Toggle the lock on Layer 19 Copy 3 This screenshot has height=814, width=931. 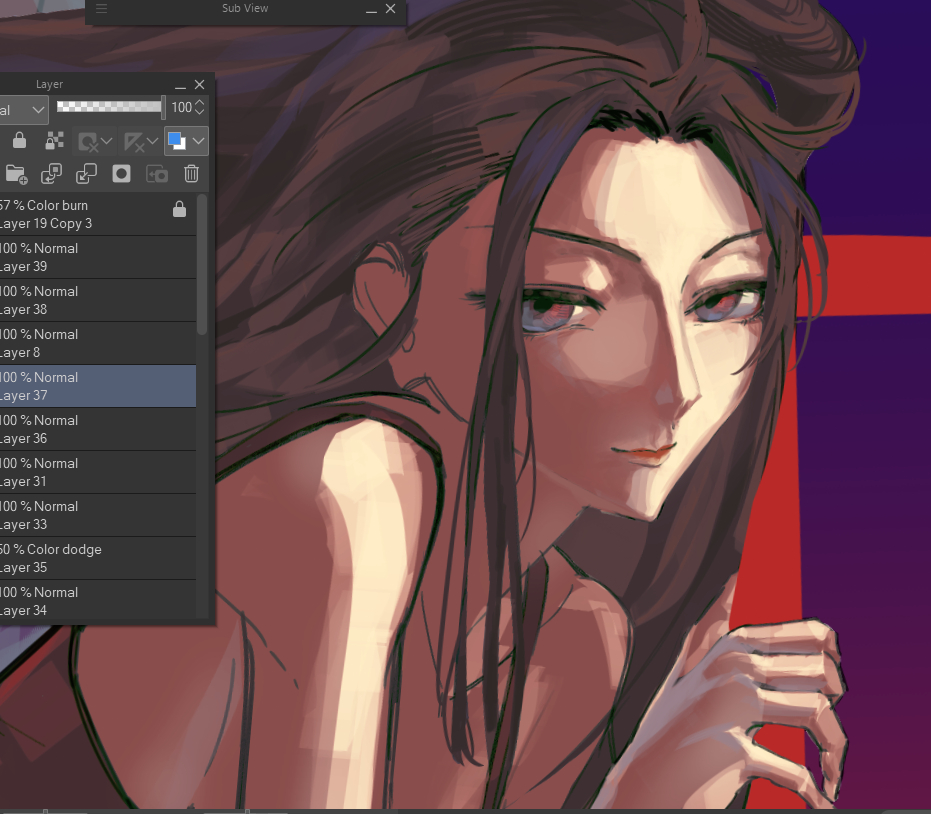pos(179,209)
